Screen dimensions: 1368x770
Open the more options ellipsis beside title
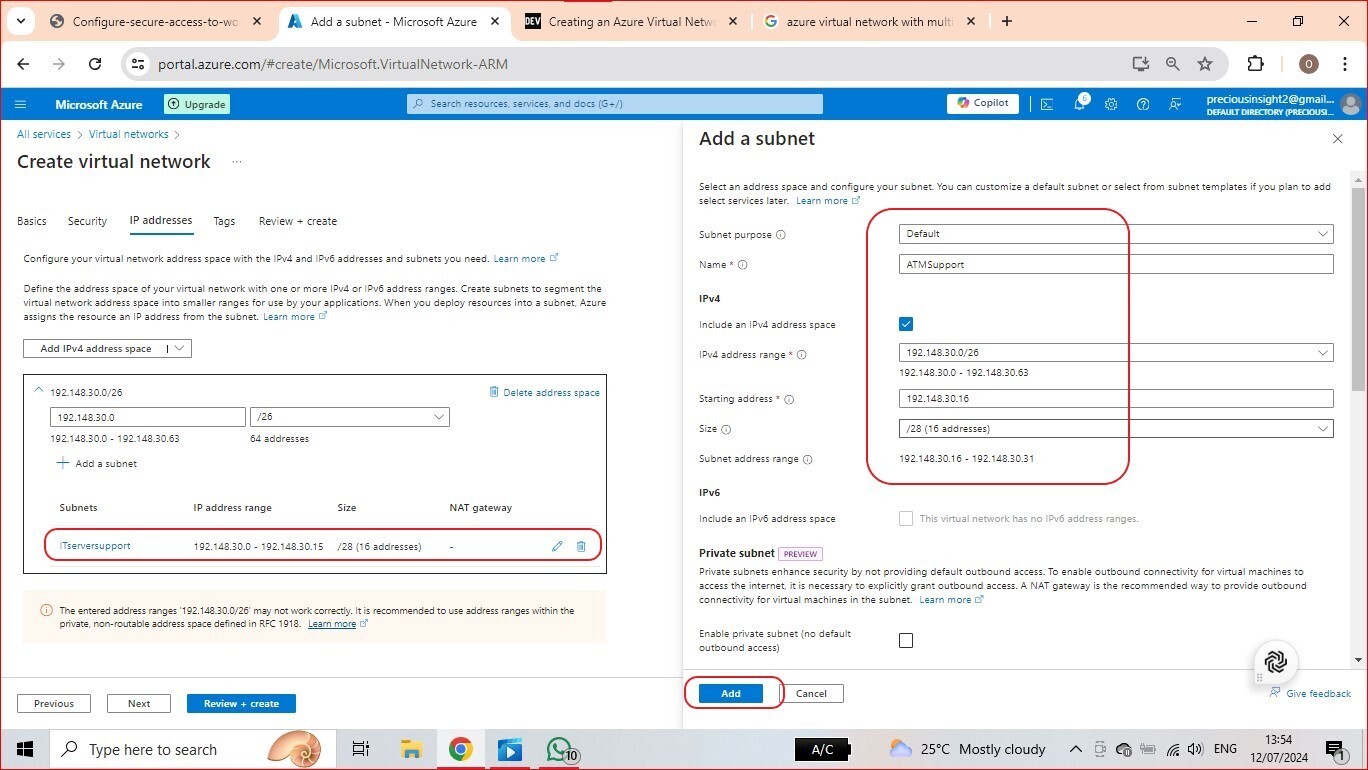(x=237, y=162)
